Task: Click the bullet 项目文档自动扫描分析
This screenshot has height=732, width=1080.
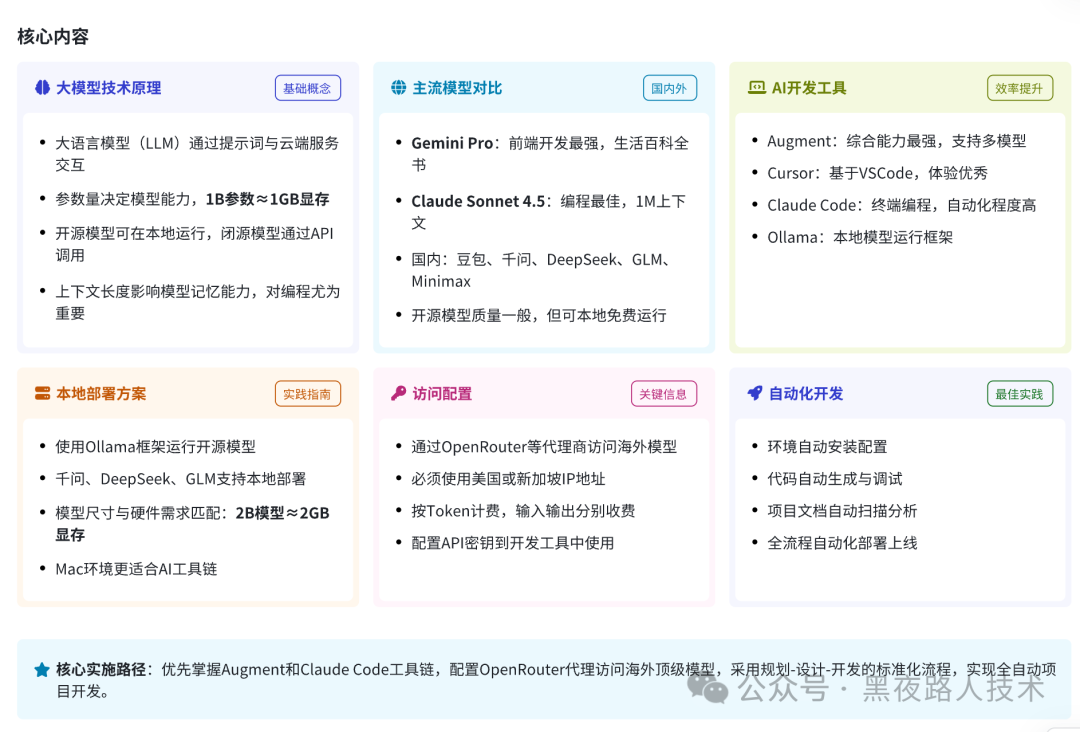Action: tap(842, 511)
